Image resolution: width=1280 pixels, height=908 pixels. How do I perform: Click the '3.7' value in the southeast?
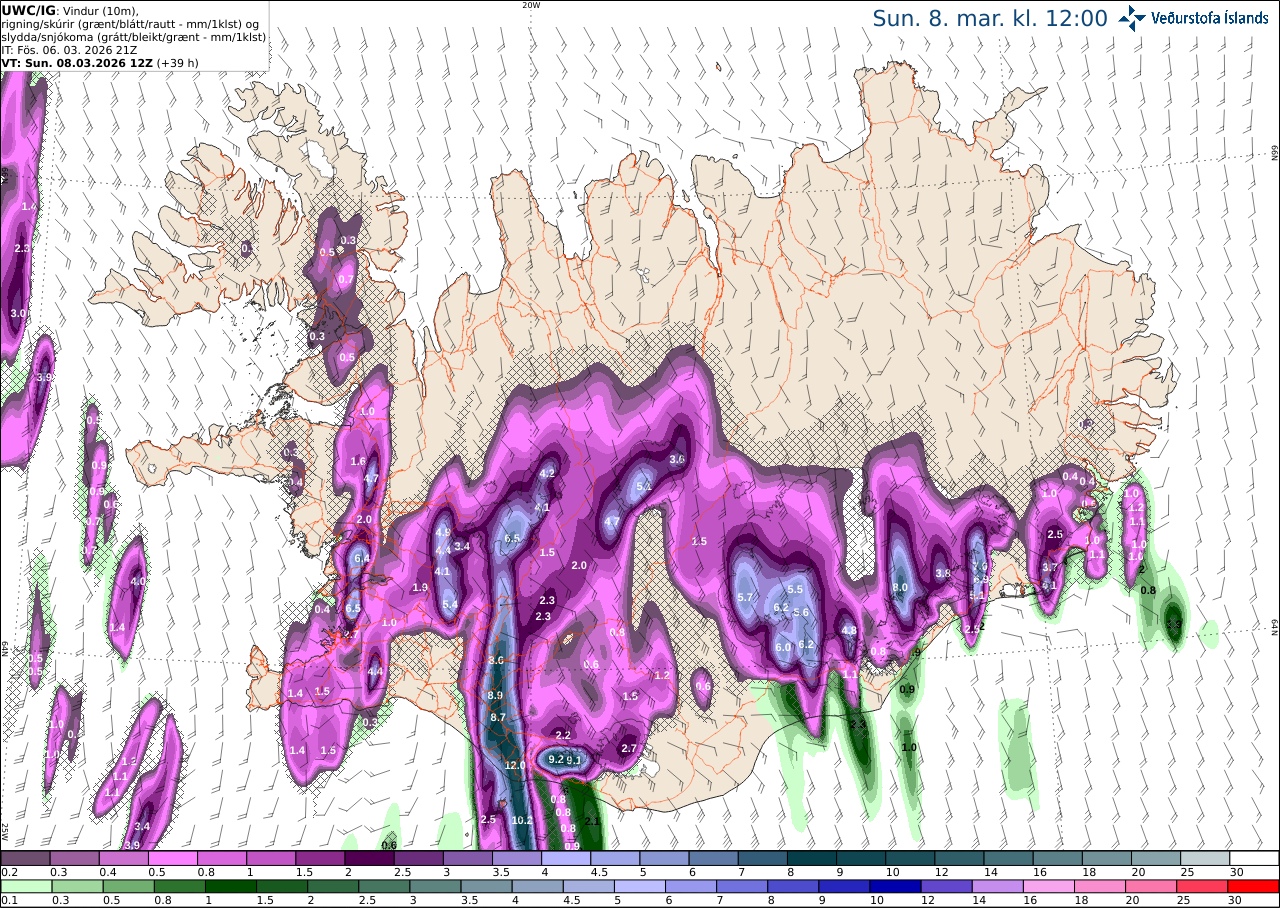pyautogui.click(x=1049, y=567)
